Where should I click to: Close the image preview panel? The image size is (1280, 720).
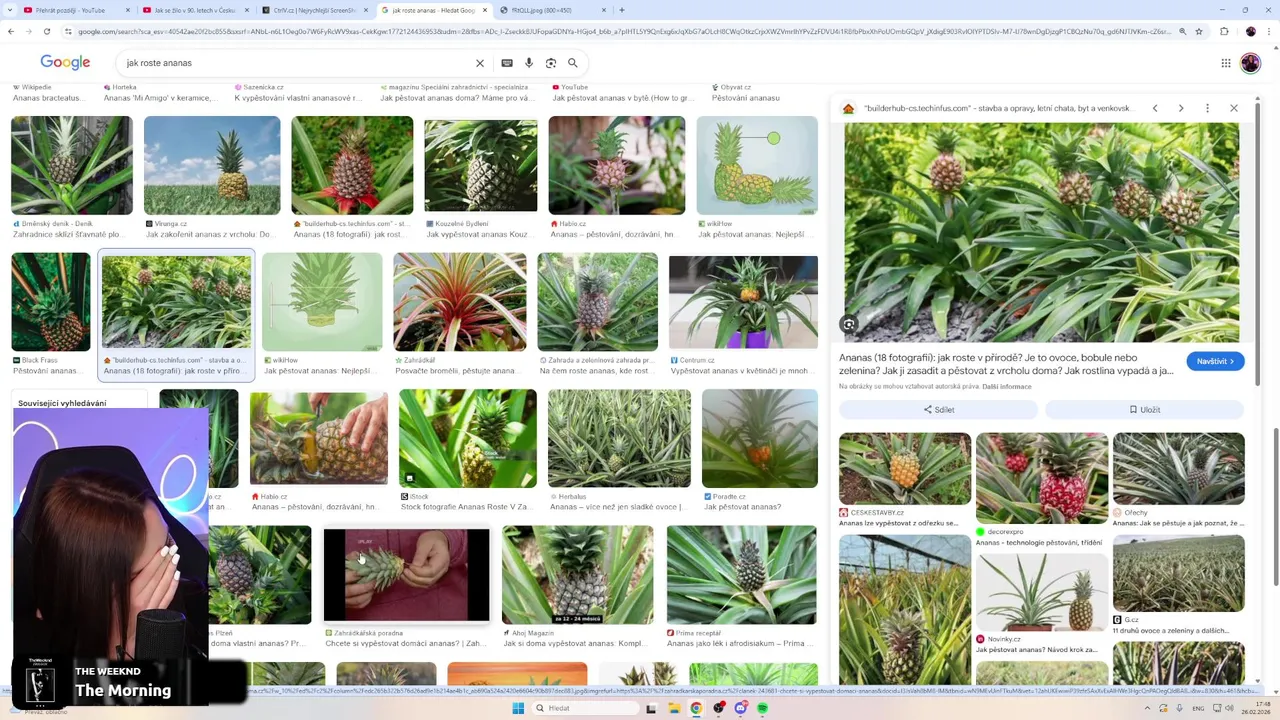(x=1234, y=108)
